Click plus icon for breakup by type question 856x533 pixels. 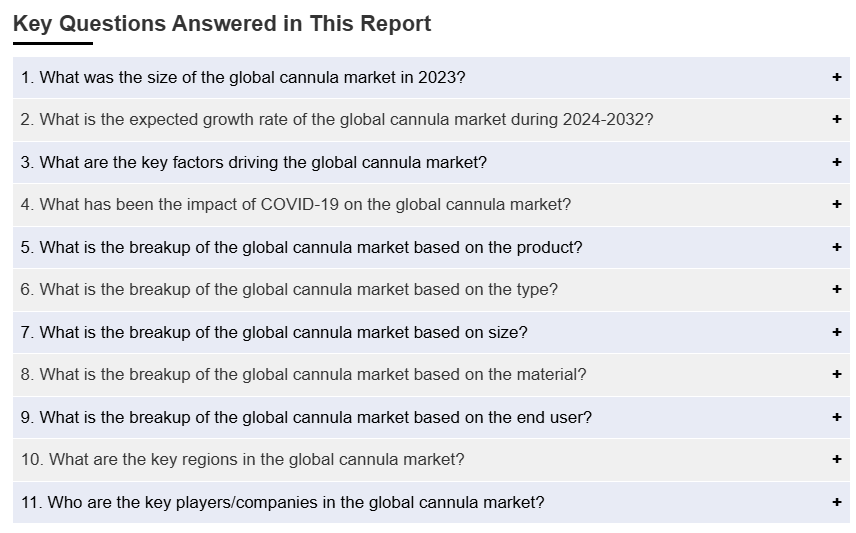(x=837, y=289)
